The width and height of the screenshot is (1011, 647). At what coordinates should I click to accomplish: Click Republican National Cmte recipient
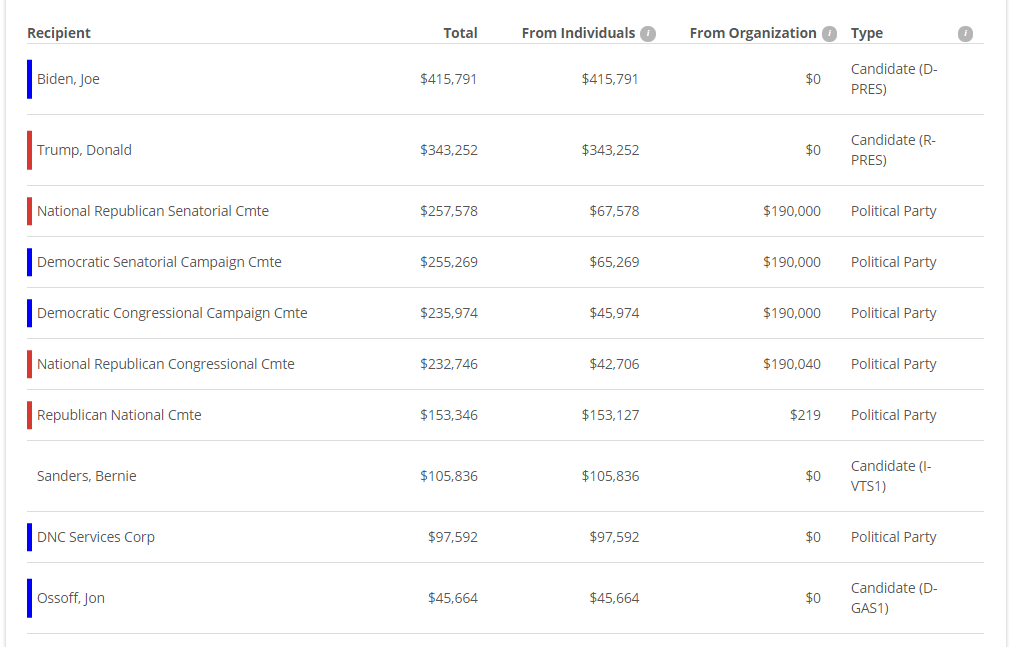119,415
